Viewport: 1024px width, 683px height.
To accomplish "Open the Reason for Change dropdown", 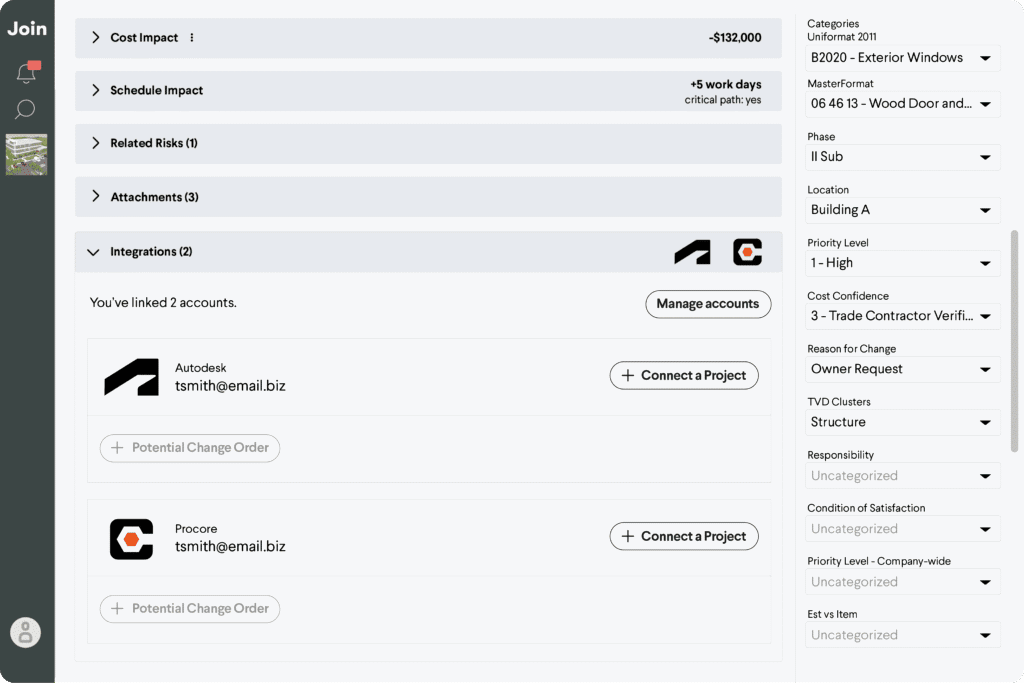I will [x=903, y=369].
